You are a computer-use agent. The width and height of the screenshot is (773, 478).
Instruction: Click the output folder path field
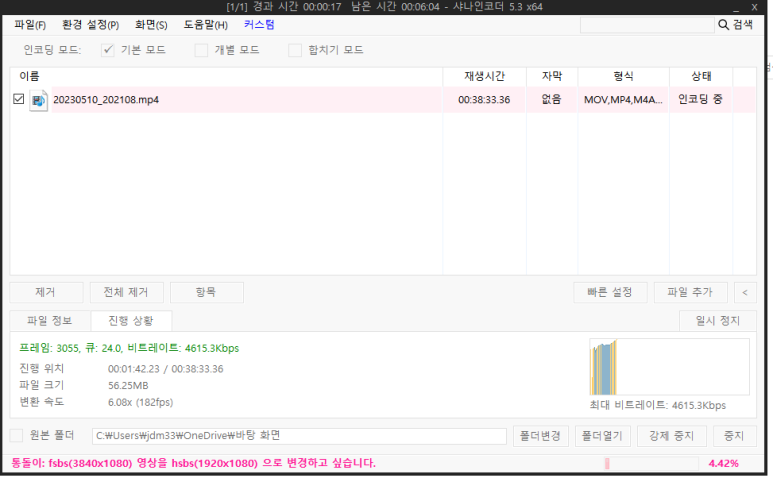[x=299, y=436]
